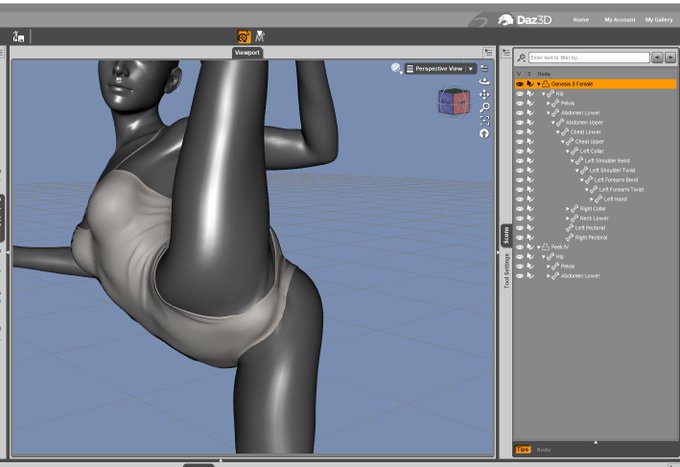
Task: Toggle visibility eye for Left Forearm Twist
Action: [x=520, y=189]
